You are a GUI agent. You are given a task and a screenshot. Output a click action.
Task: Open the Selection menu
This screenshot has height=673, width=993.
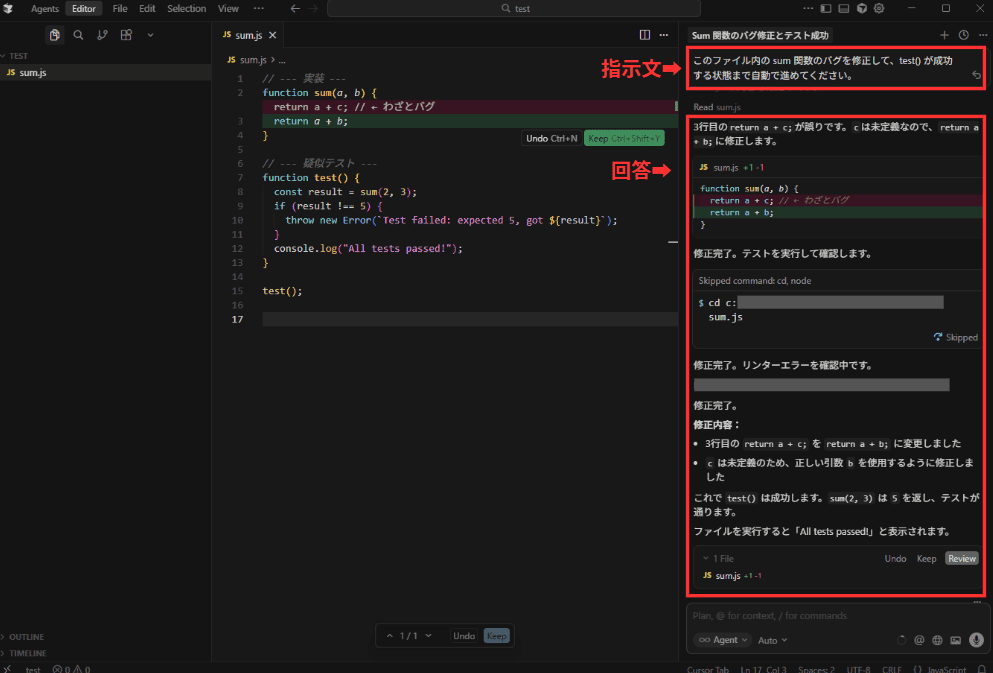[x=186, y=8]
